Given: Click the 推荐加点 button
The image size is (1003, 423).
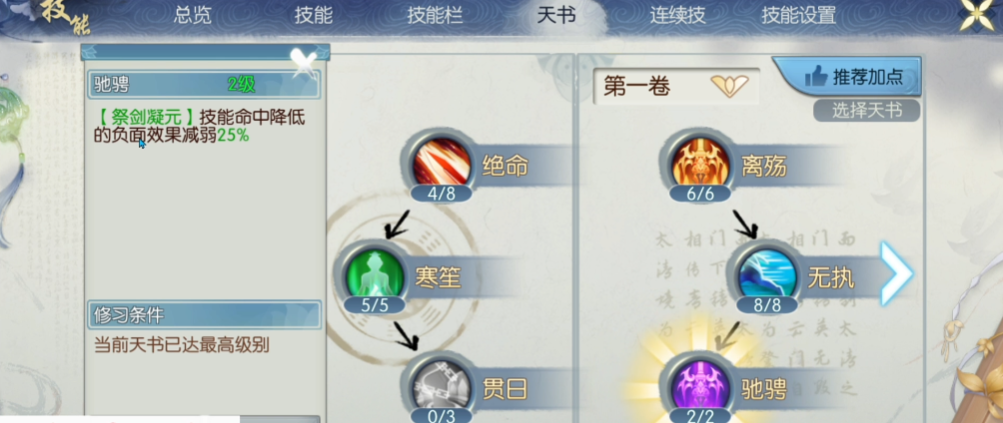Looking at the screenshot, I should pyautogui.click(x=847, y=76).
